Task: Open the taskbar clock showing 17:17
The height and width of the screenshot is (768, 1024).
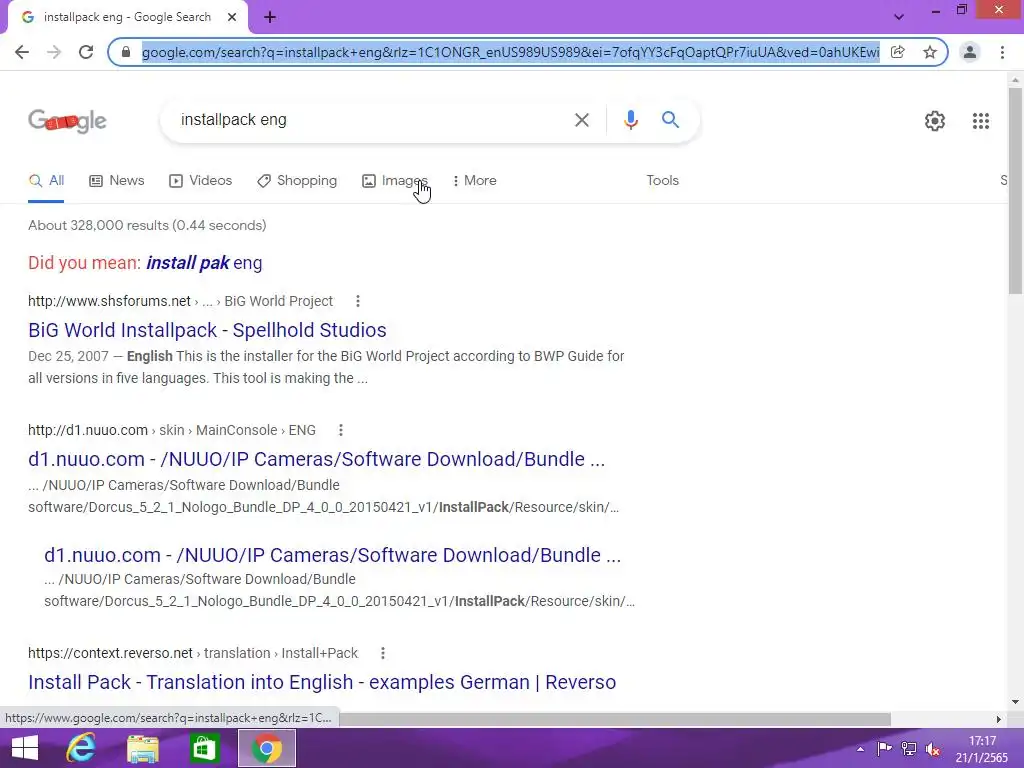Action: pos(982,749)
